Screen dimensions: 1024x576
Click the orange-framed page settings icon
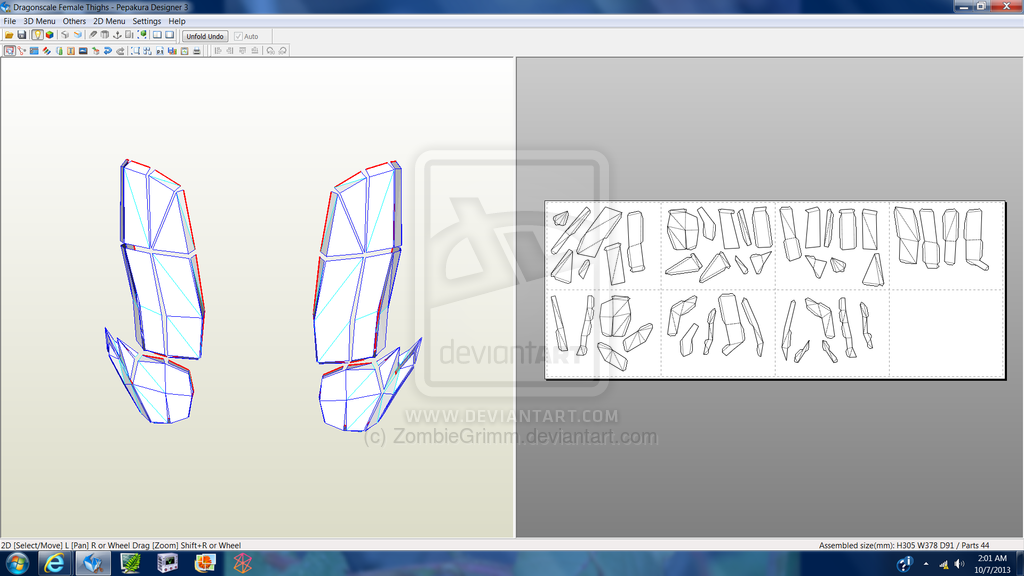click(x=184, y=50)
